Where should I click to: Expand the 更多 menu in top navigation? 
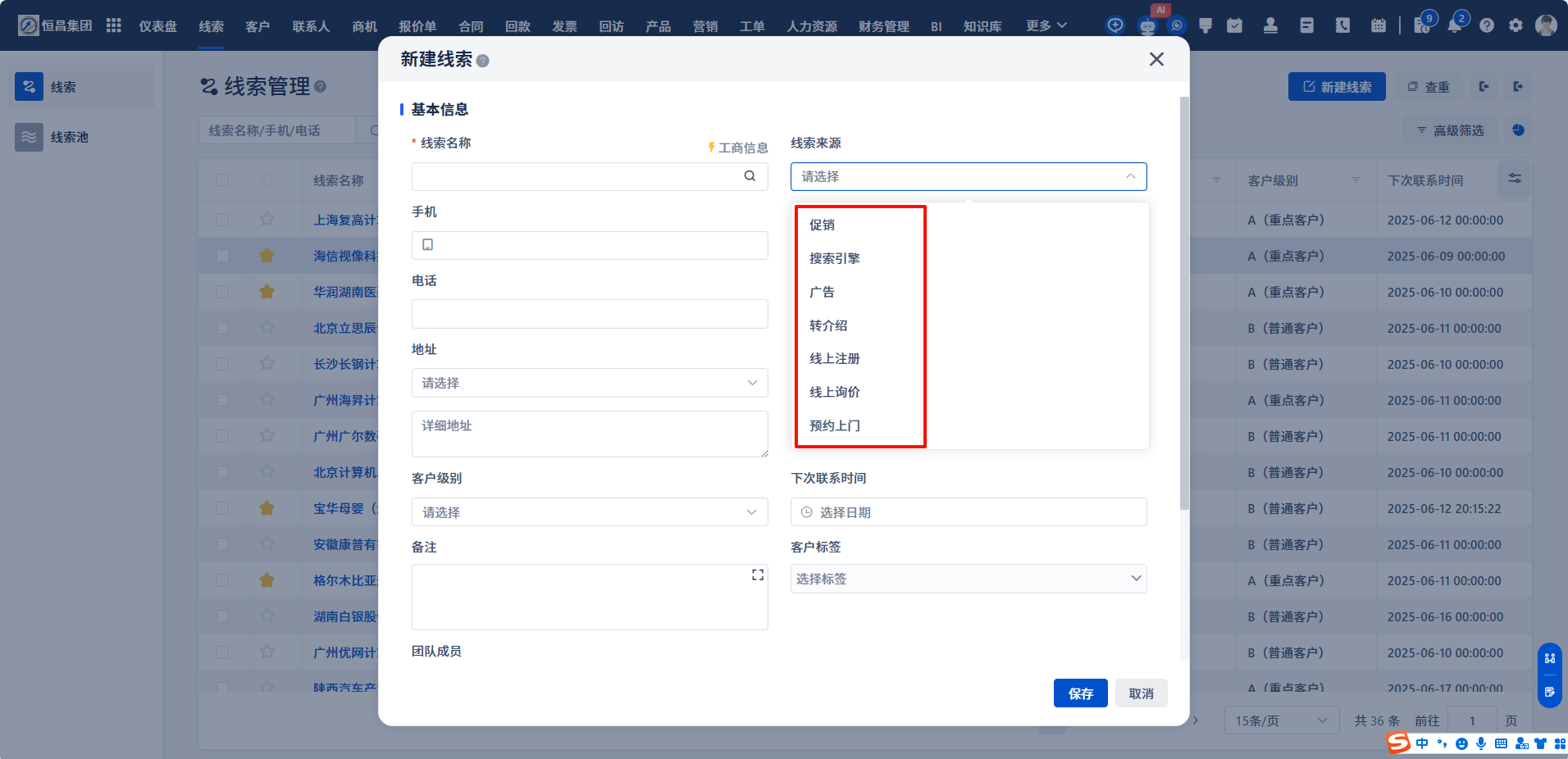(1046, 26)
